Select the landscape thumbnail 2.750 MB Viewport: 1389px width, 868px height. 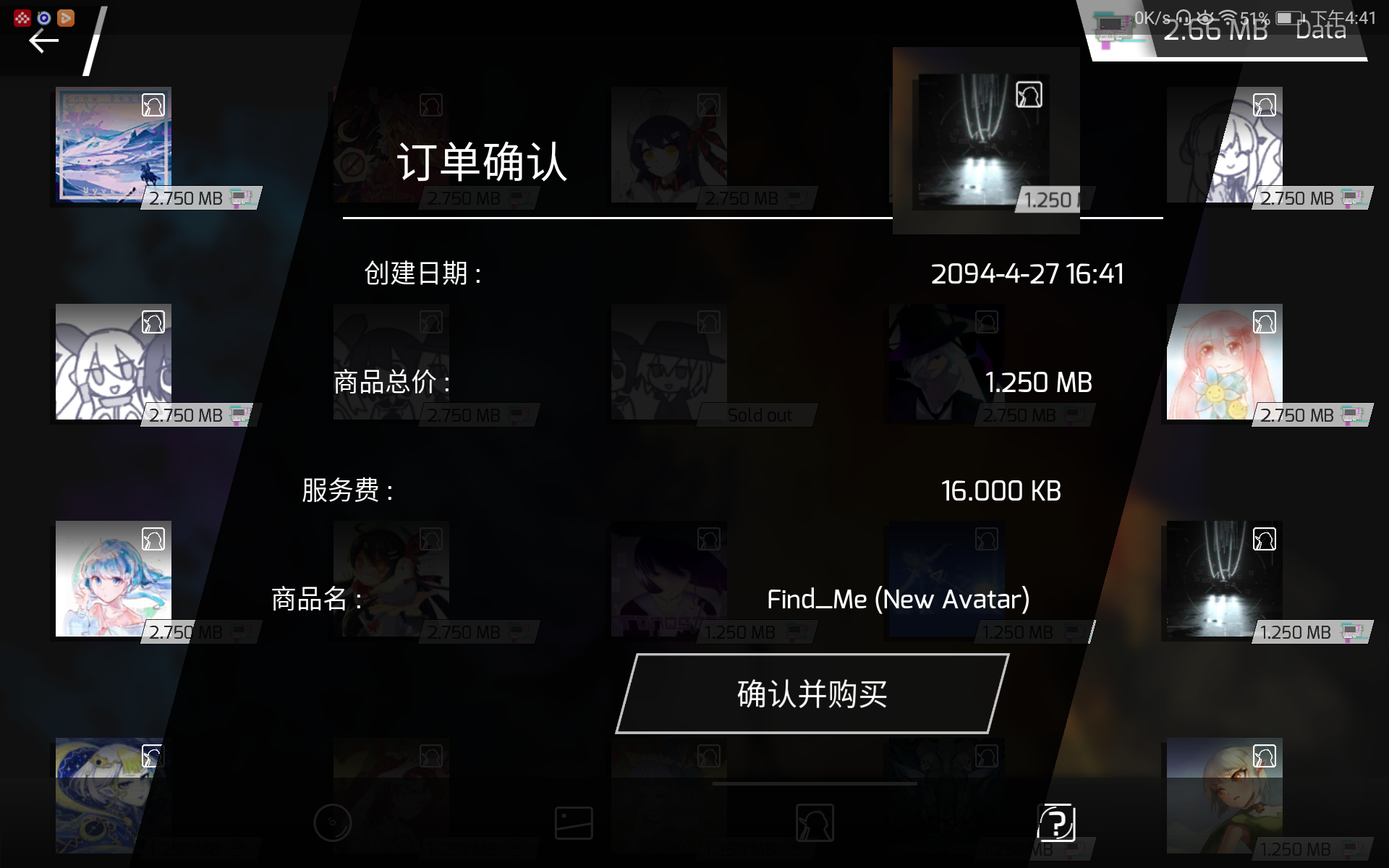[112, 145]
